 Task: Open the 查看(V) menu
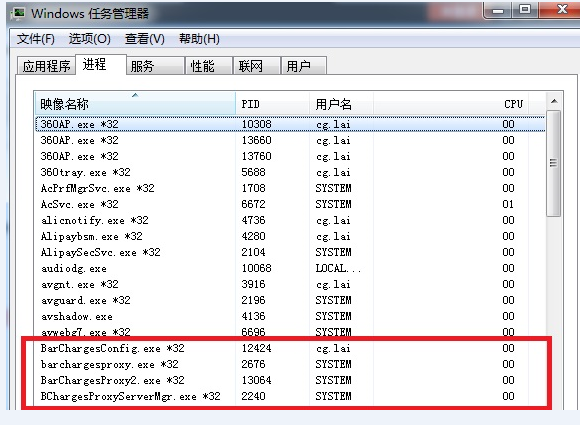click(145, 39)
